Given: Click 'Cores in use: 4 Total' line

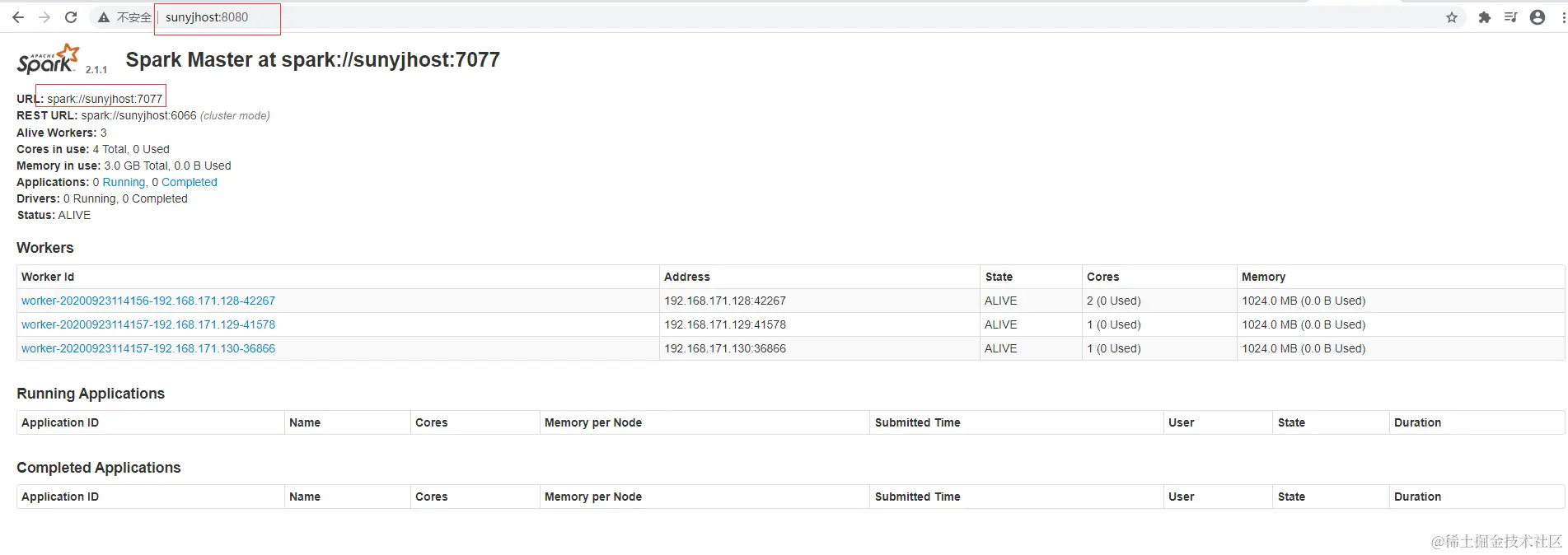Looking at the screenshot, I should (x=93, y=149).
